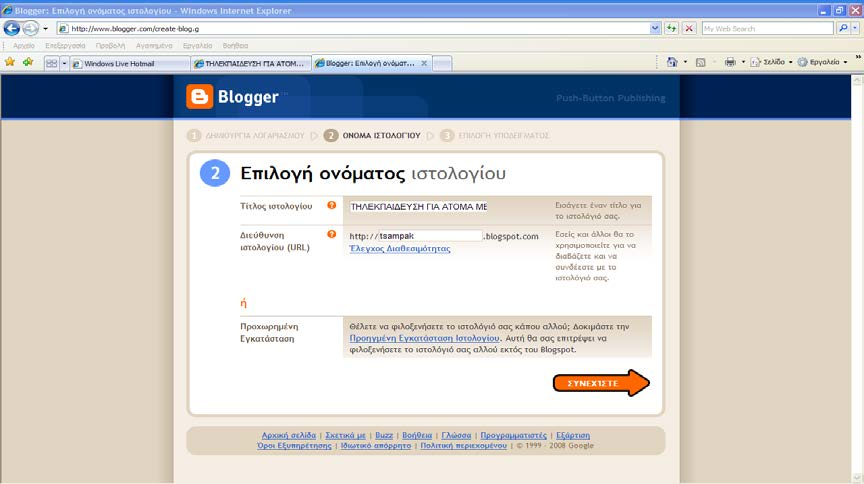This screenshot has height=484, width=864.
Task: Click the browser Forward arrow button
Action: 31,28
